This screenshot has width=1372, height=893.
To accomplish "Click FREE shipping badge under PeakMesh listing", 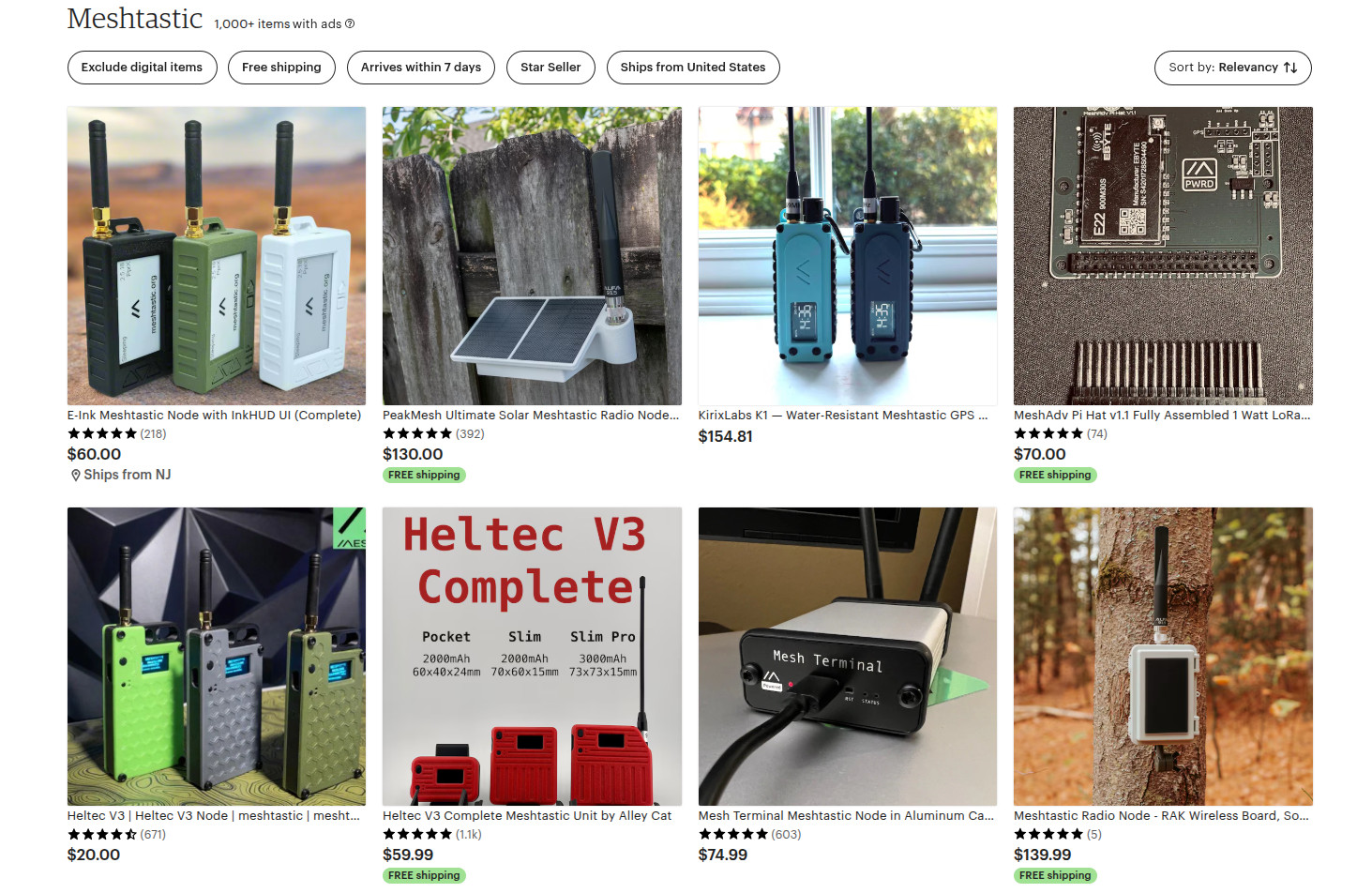I will 424,476.
